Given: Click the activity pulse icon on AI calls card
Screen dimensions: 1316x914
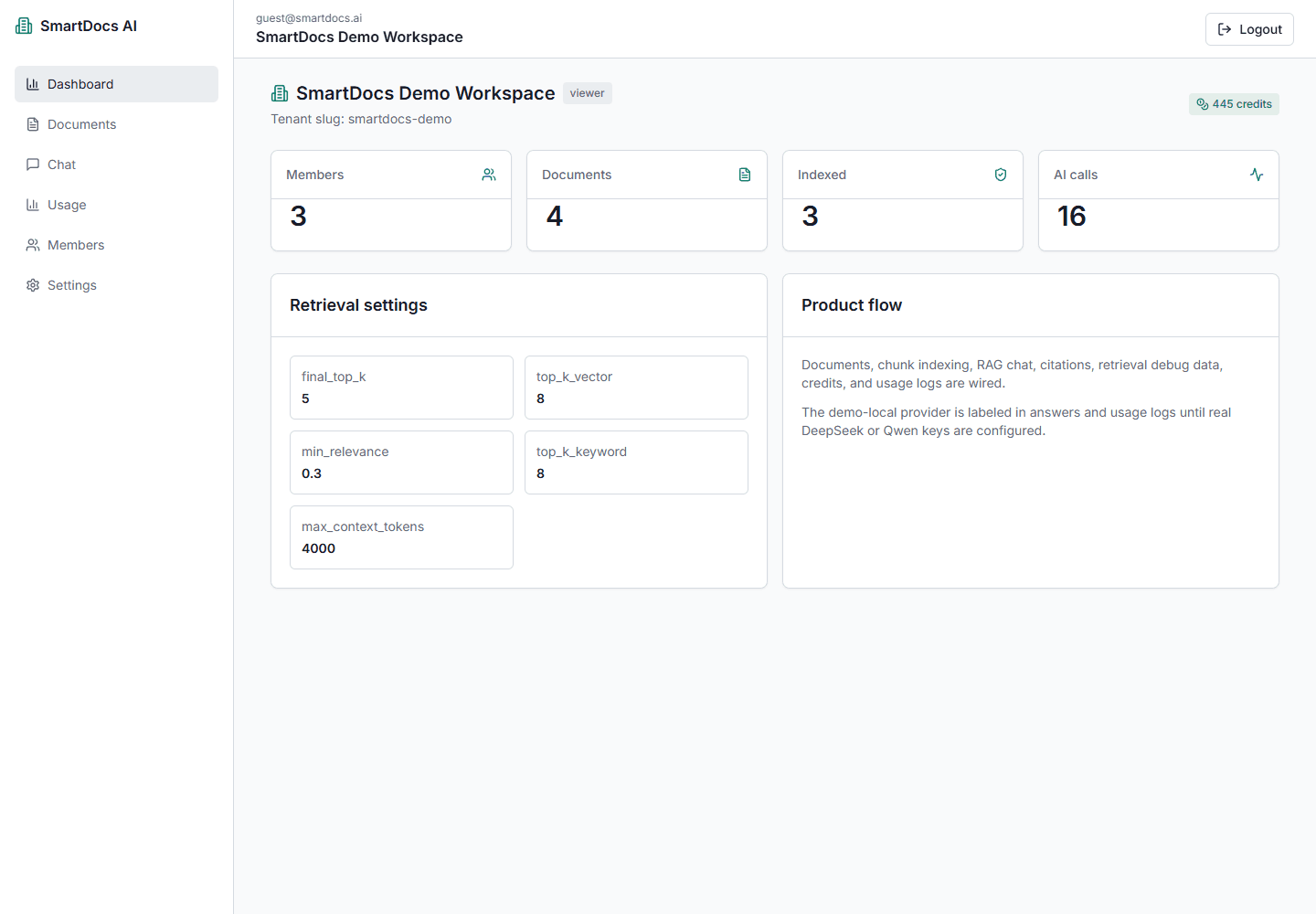Looking at the screenshot, I should coord(1257,175).
